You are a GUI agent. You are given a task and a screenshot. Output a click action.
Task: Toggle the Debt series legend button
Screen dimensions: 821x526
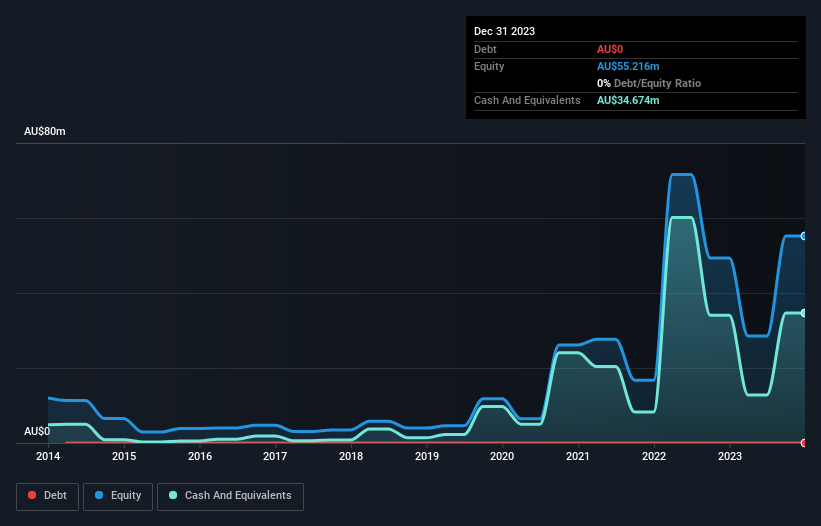click(48, 497)
